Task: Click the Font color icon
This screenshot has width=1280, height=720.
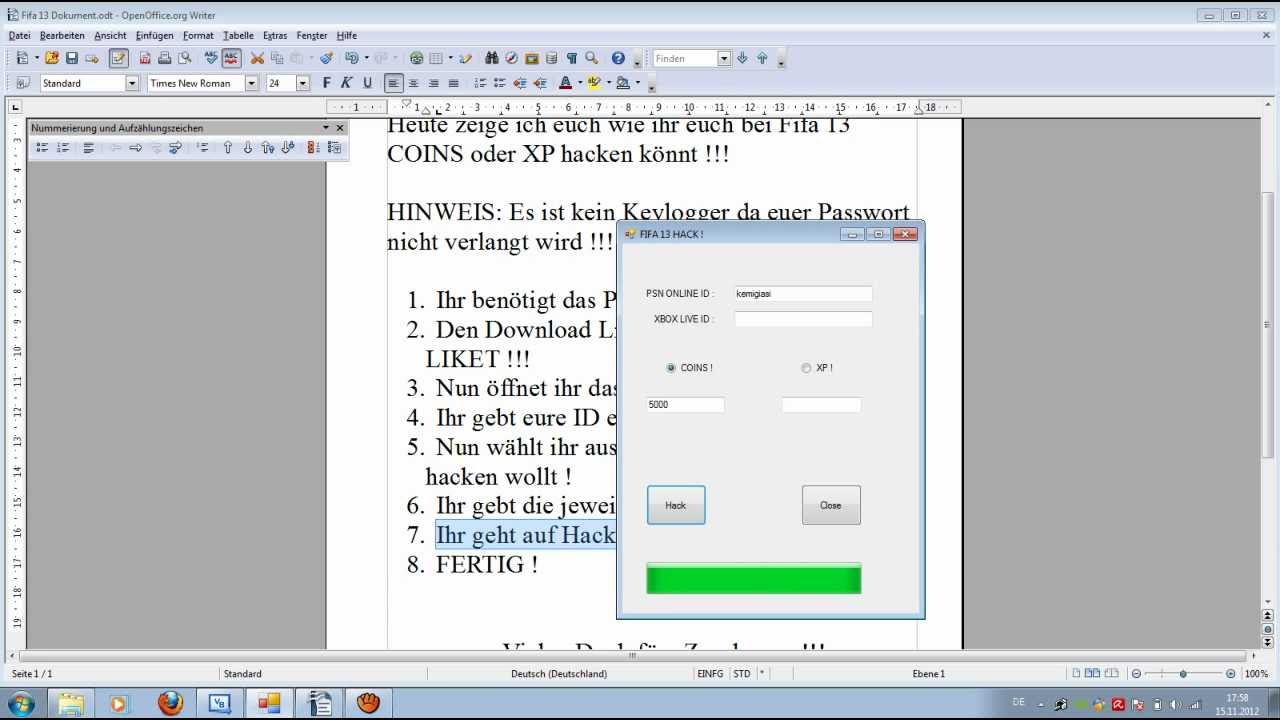Action: (565, 83)
